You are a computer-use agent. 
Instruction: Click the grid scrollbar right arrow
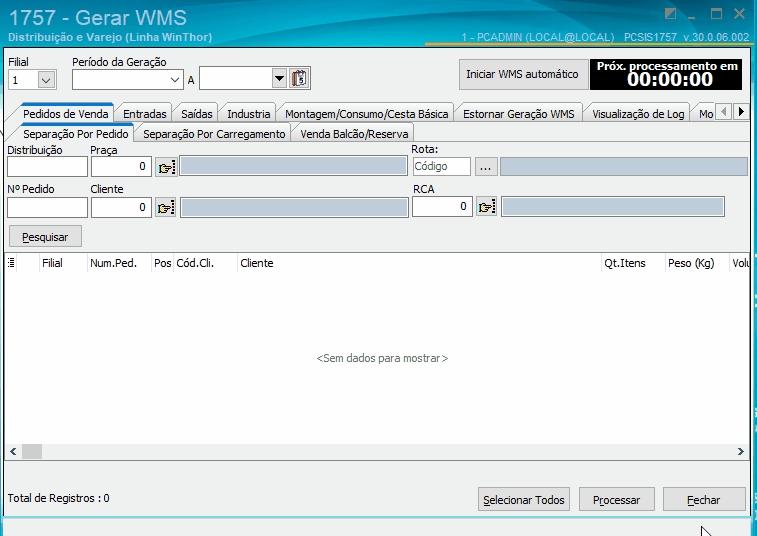coord(740,451)
